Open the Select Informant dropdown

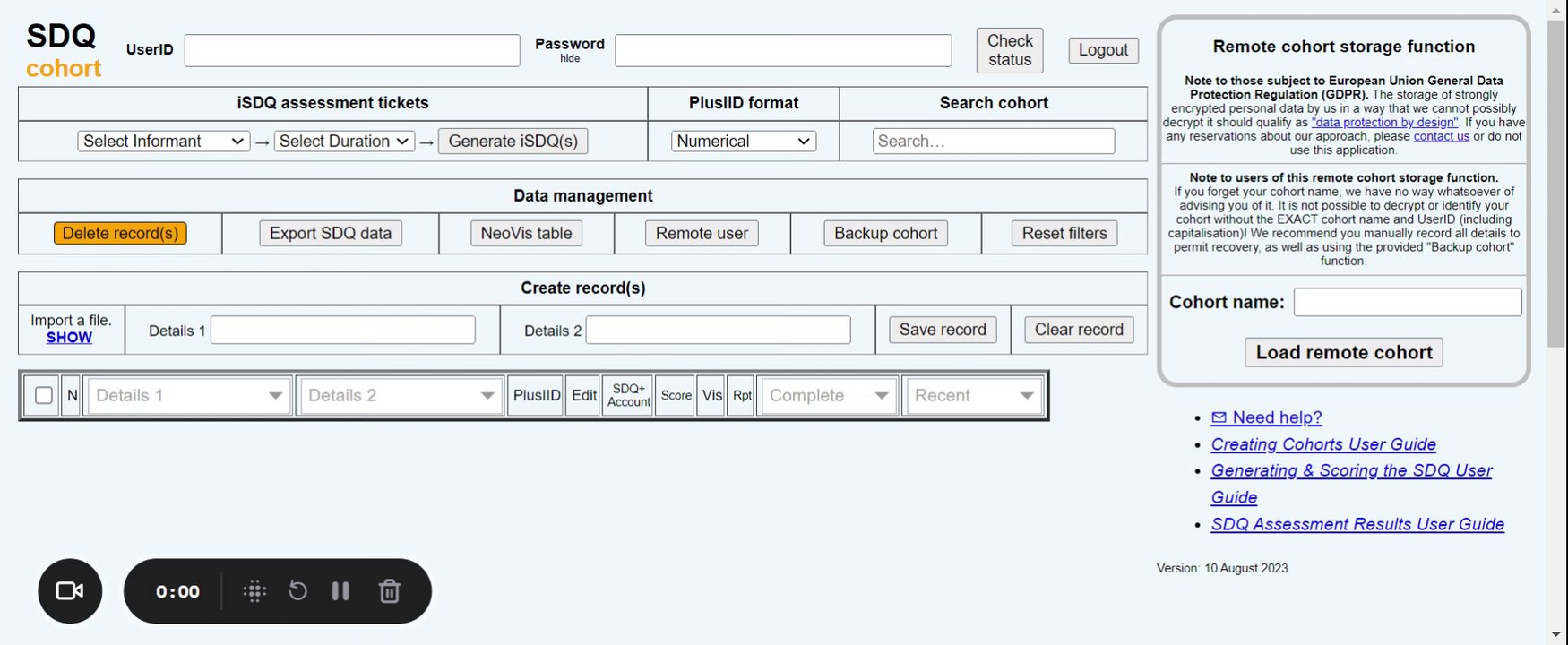pos(163,142)
